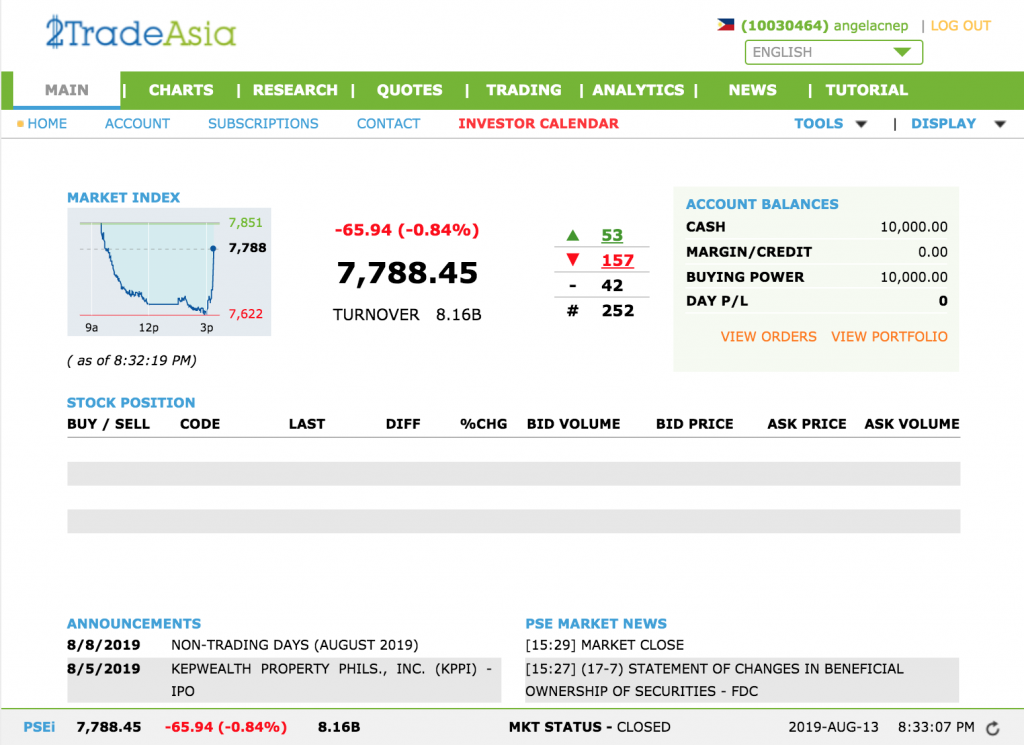This screenshot has width=1024, height=745.
Task: Open PSE MARKET NEWS heading
Action: click(596, 624)
